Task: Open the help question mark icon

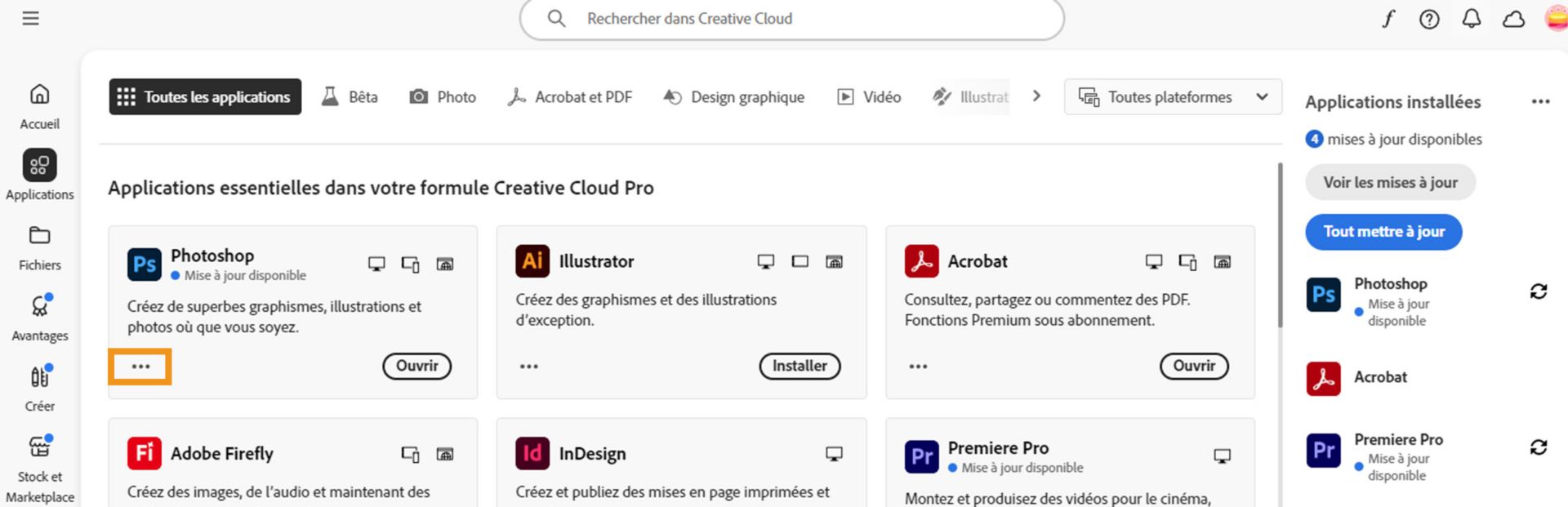Action: pos(1429,19)
